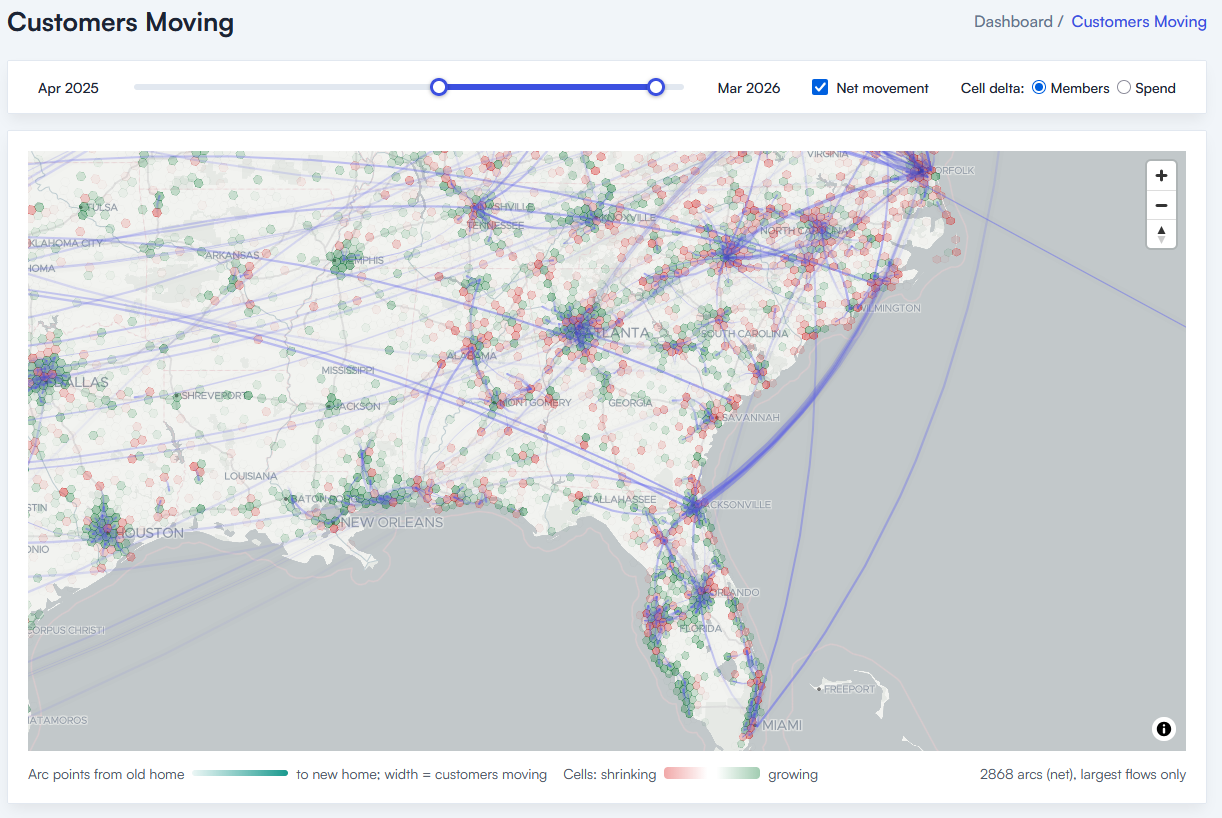The width and height of the screenshot is (1222, 818).
Task: Click the Miami label on map
Action: 782,725
